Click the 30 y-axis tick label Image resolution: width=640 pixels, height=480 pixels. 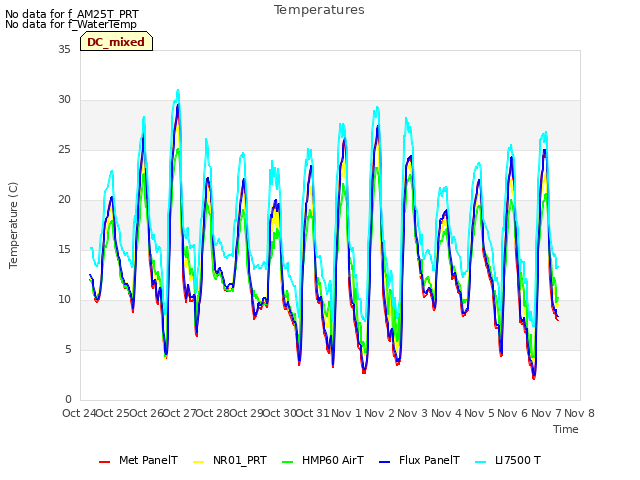tap(64, 100)
